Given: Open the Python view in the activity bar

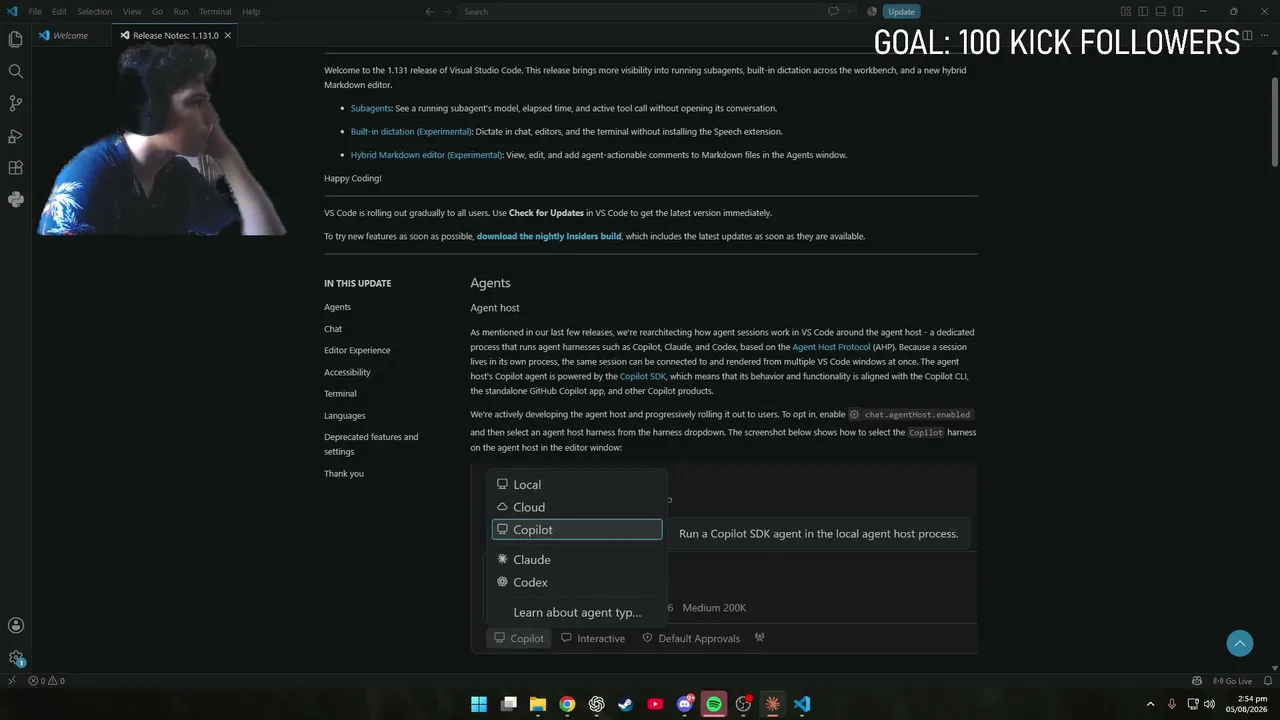Looking at the screenshot, I should pyautogui.click(x=15, y=200).
